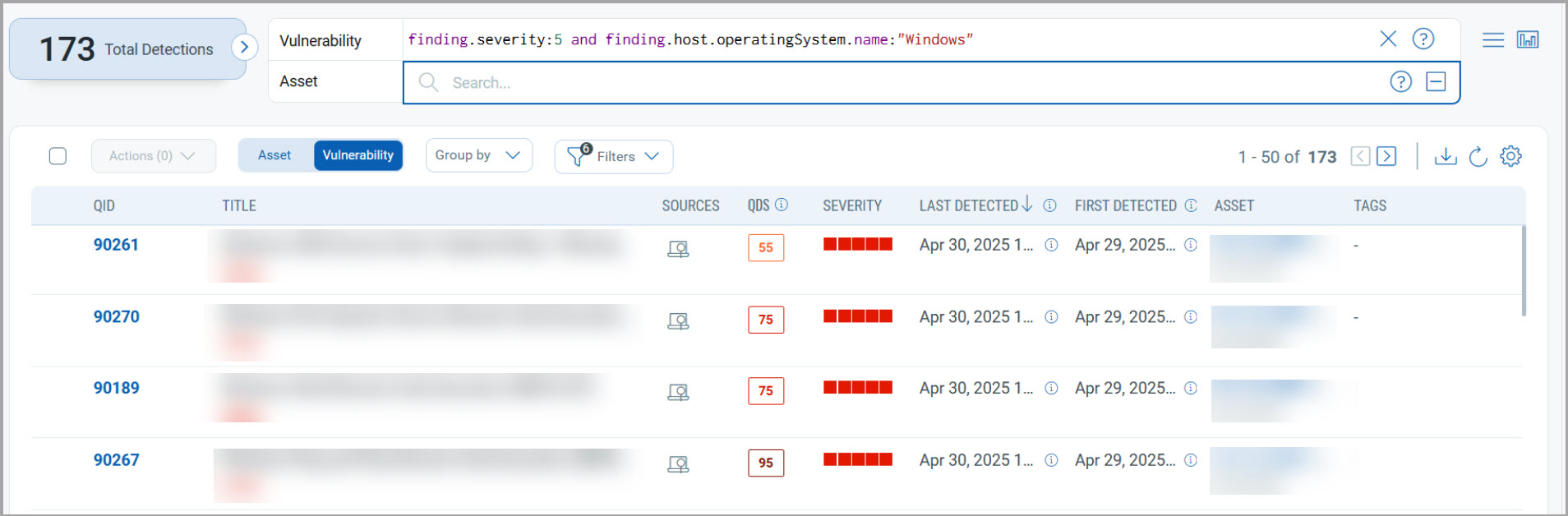Screen dimensions: 1568x516
Task: Toggle the select-all rows checkbox
Action: 58,156
